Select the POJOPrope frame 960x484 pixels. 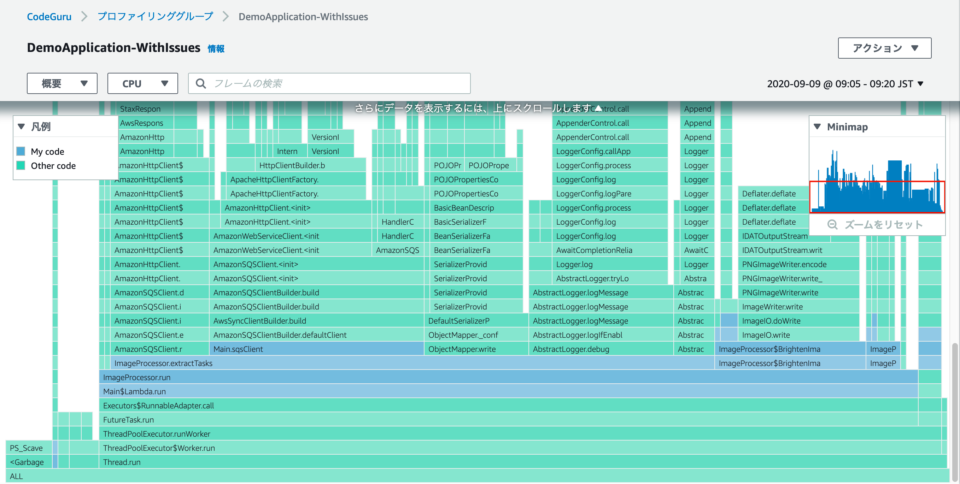tap(490, 166)
